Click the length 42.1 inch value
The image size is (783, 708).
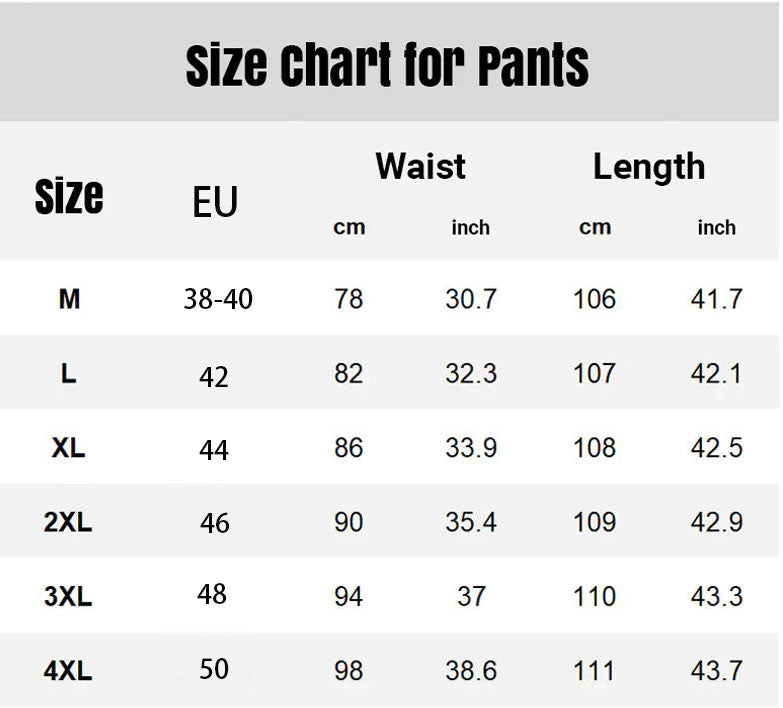tap(716, 373)
